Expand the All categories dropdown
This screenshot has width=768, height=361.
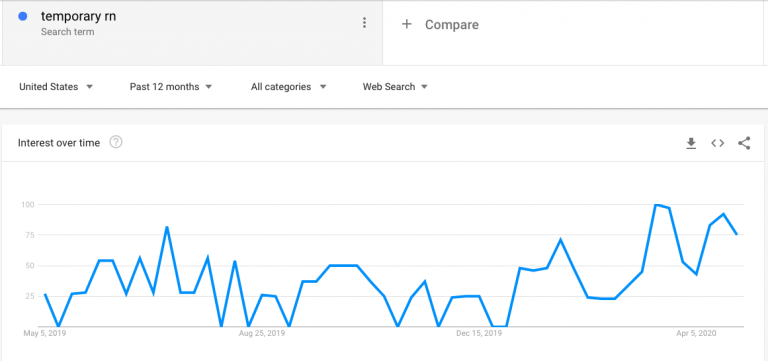pos(288,87)
